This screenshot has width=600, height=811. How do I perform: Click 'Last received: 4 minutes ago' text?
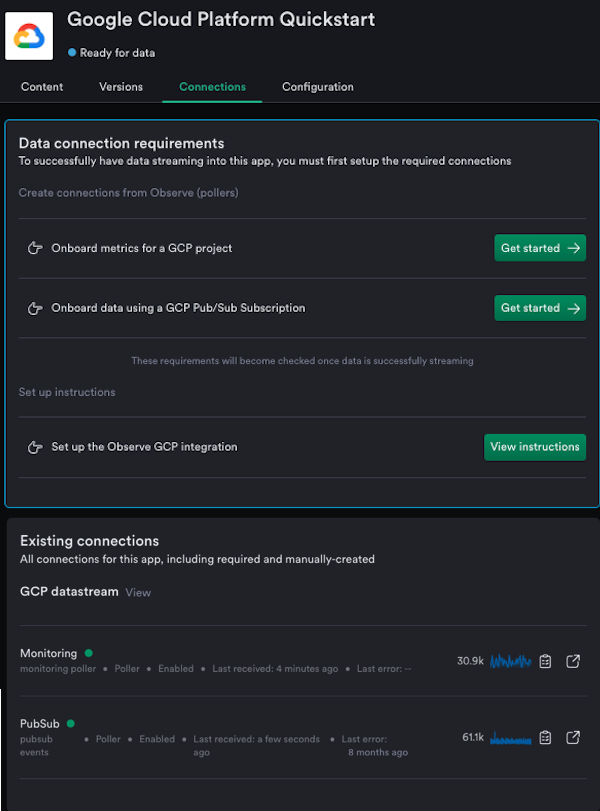pyautogui.click(x=275, y=669)
